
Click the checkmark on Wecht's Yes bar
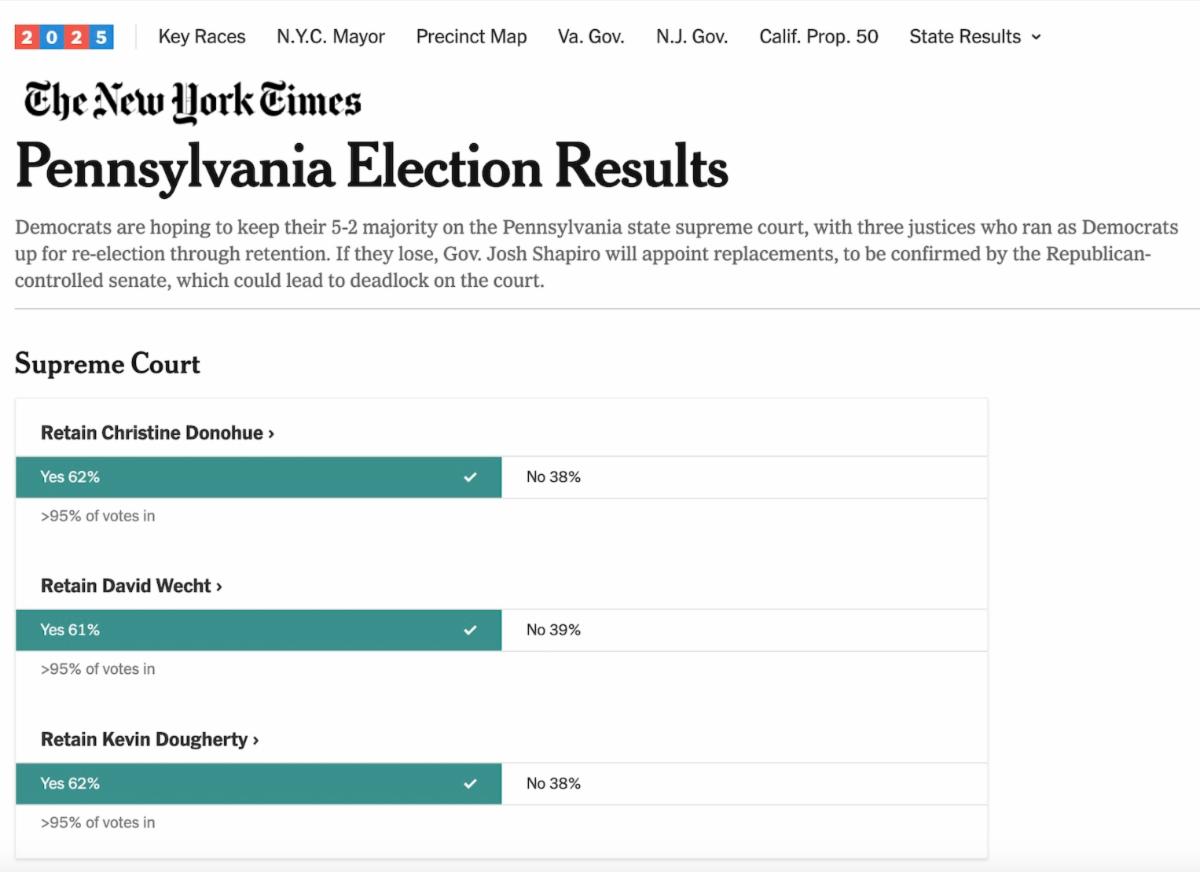coord(470,630)
